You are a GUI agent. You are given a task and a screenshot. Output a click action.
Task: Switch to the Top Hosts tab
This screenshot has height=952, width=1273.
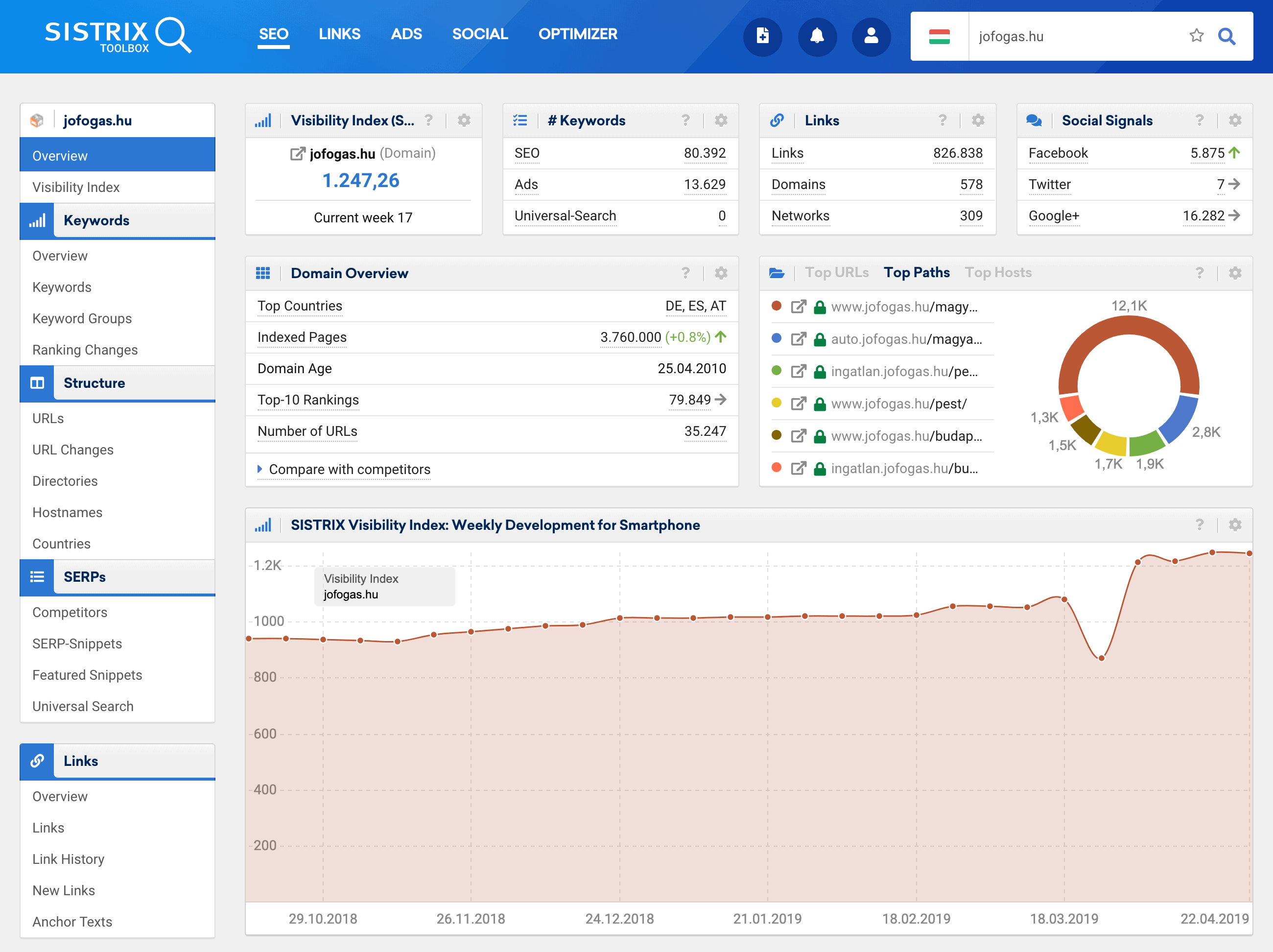(998, 272)
